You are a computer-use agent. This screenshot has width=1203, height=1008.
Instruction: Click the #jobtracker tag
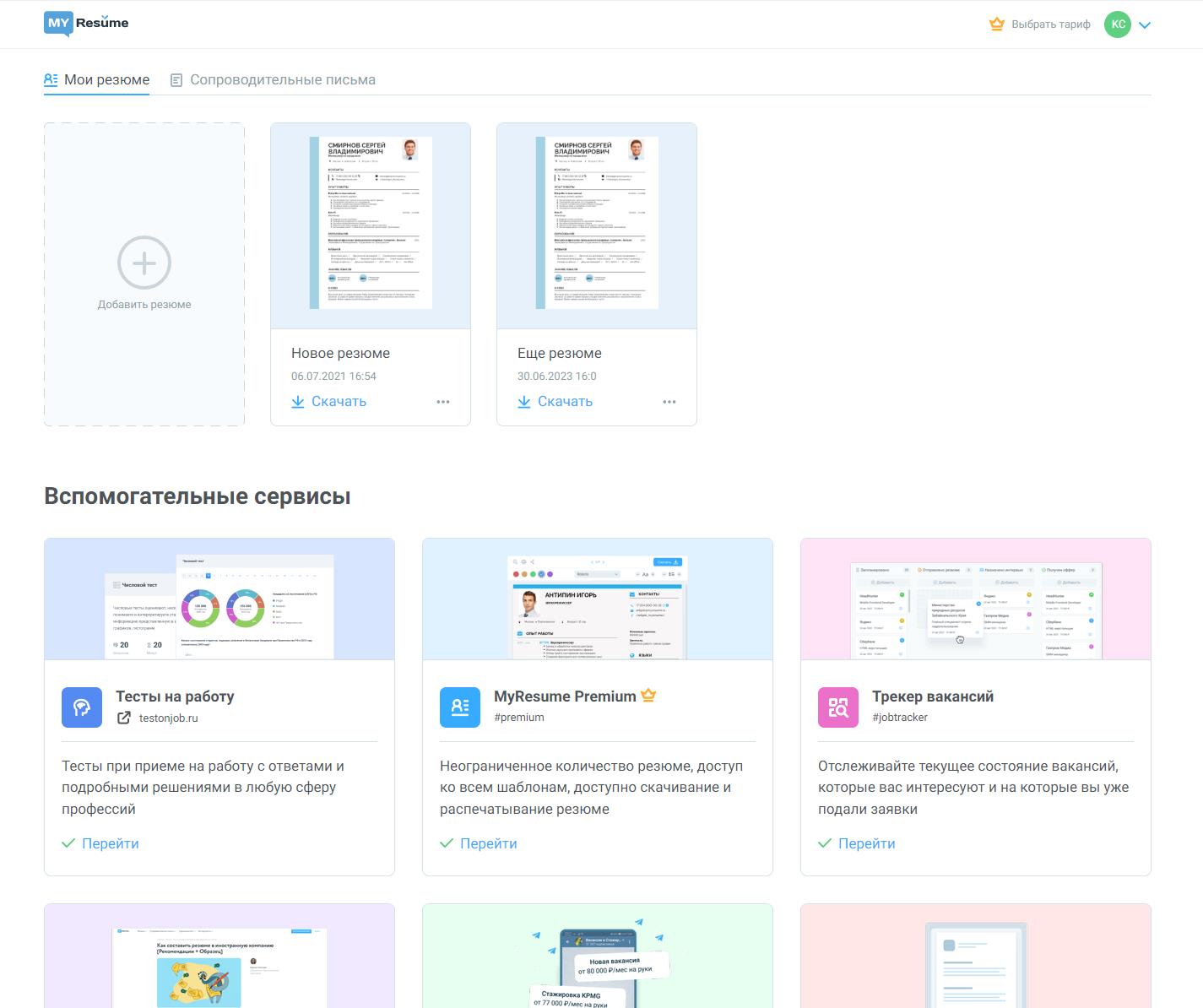(900, 718)
